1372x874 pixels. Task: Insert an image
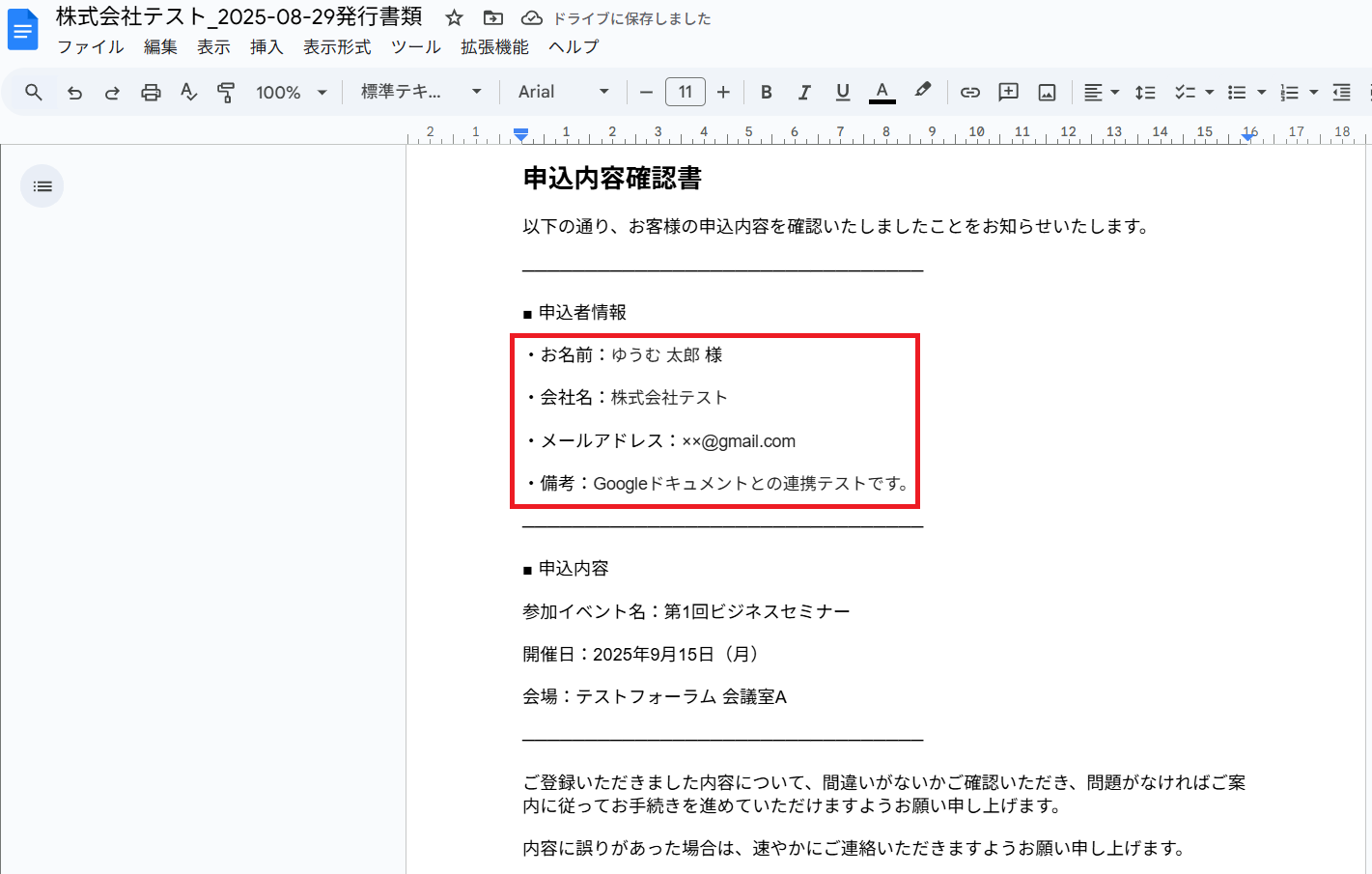click(x=1048, y=92)
